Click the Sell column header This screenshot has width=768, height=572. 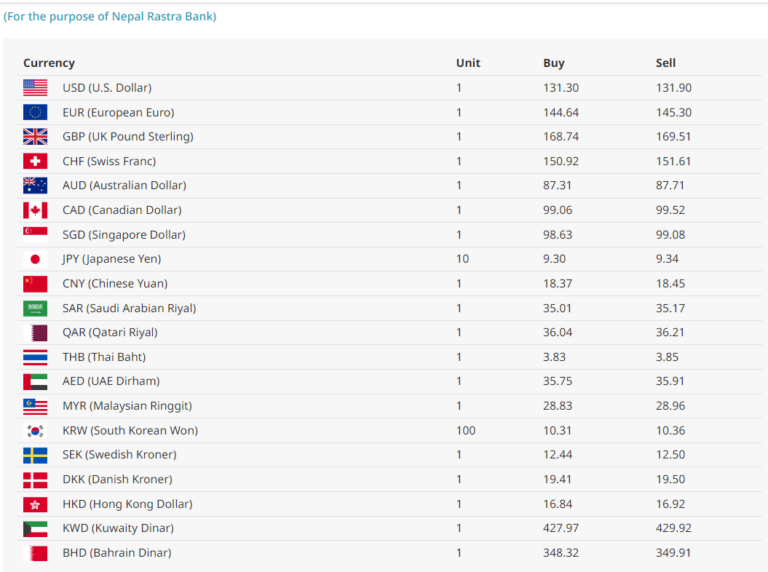[666, 63]
